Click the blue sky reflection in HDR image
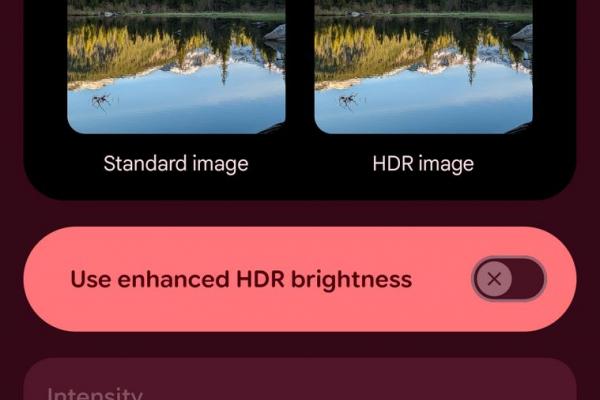Viewport: 600px width, 400px height. coord(440,103)
